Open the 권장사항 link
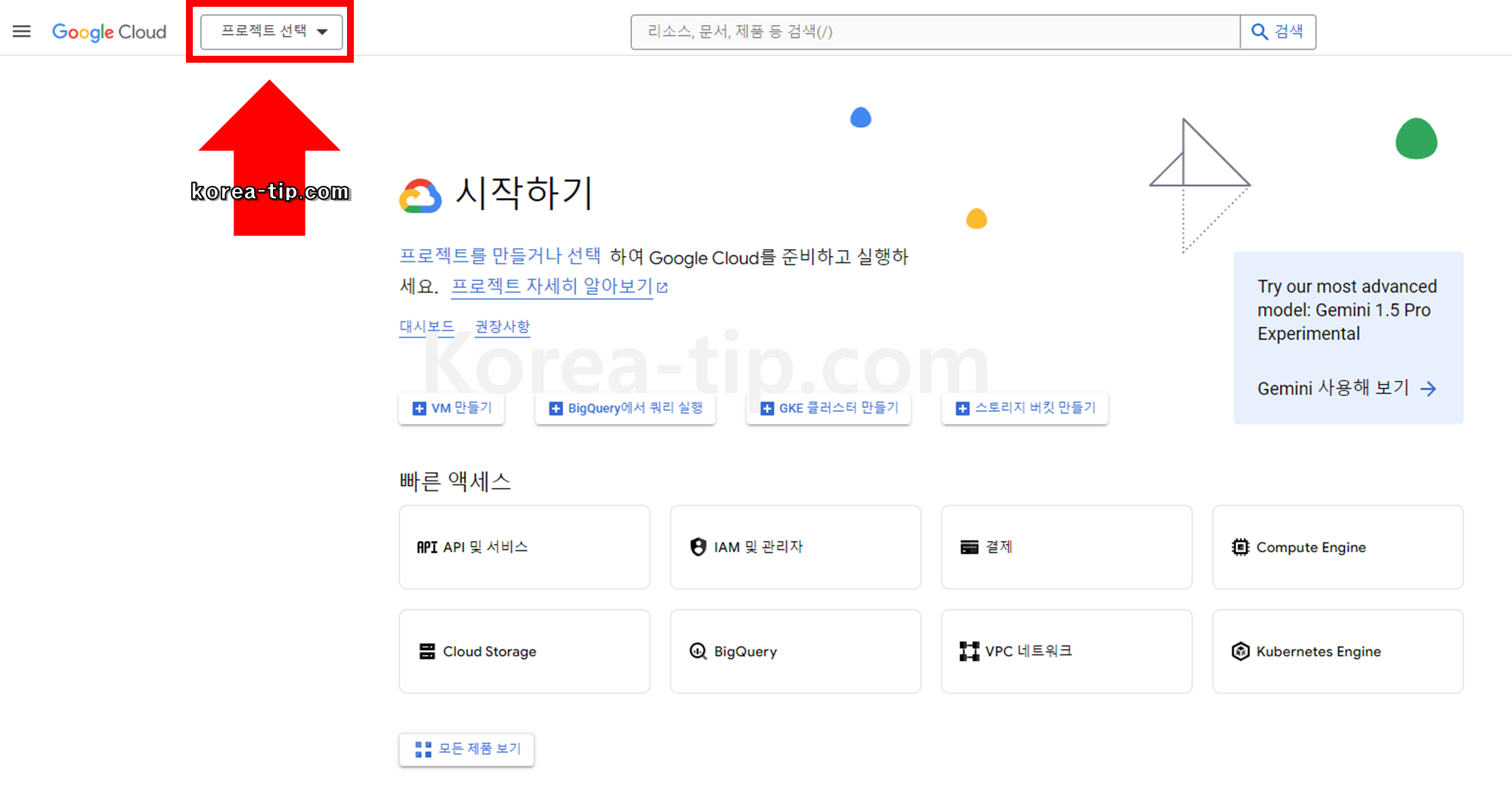 pyautogui.click(x=502, y=326)
